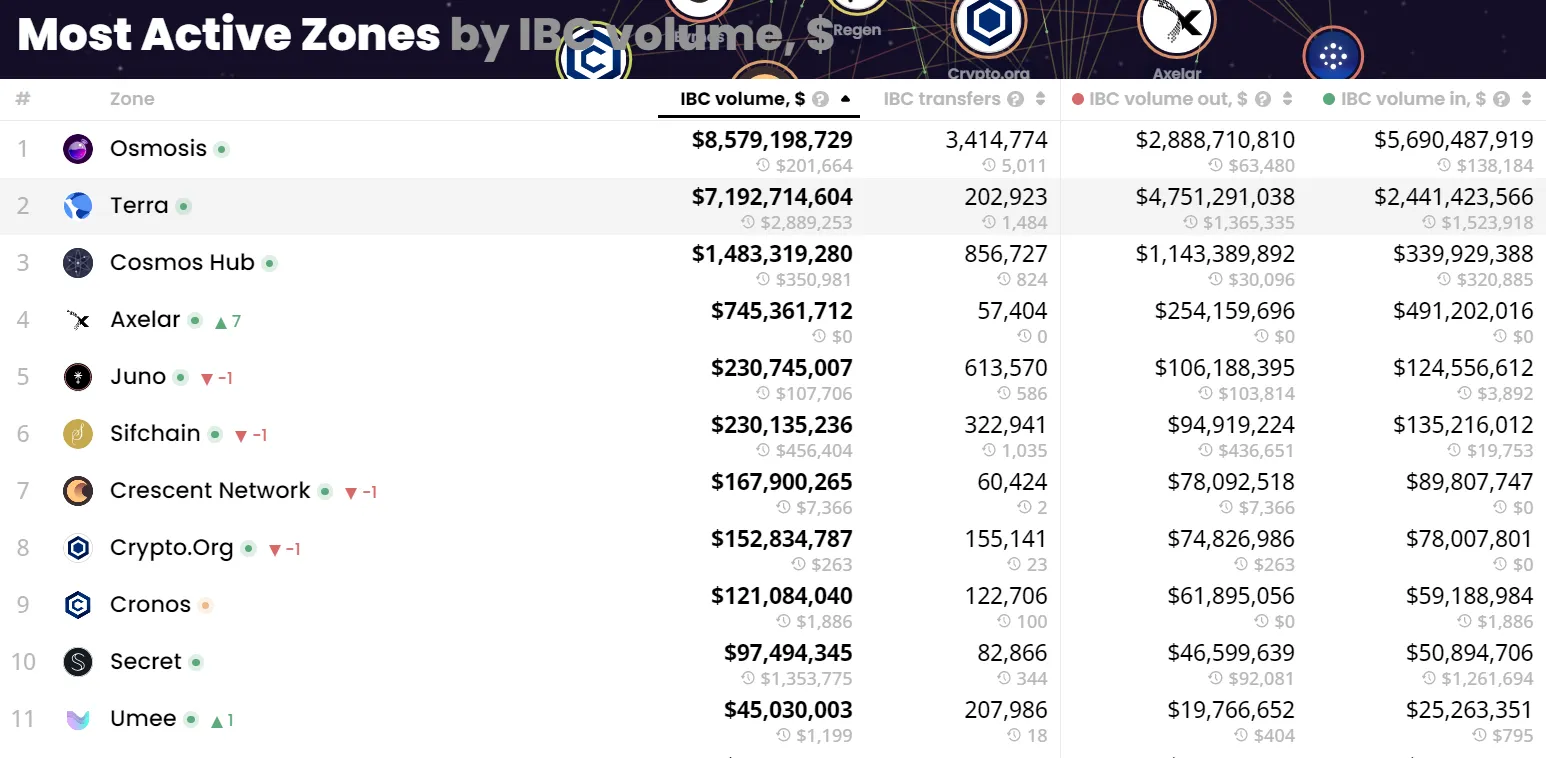Click the Axelar node in the map

tap(1176, 24)
